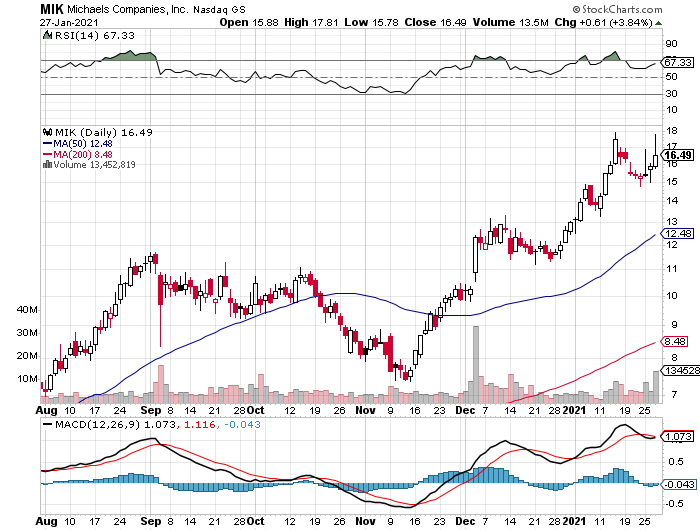
Task: Click the Michaels Companies, Inc. name
Action: point(128,9)
